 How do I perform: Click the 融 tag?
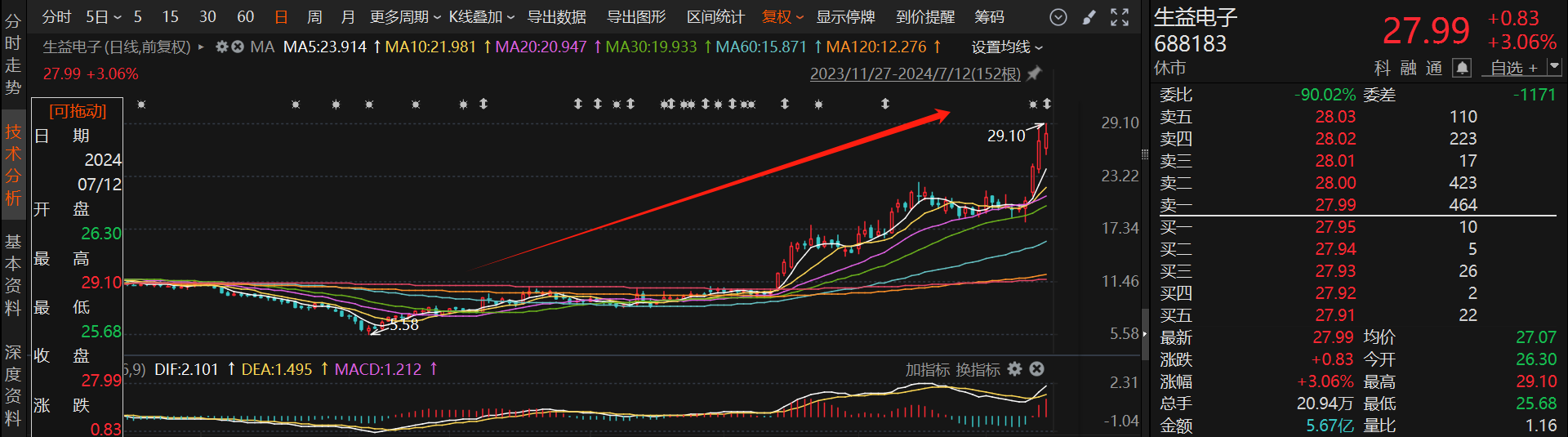(x=1408, y=69)
